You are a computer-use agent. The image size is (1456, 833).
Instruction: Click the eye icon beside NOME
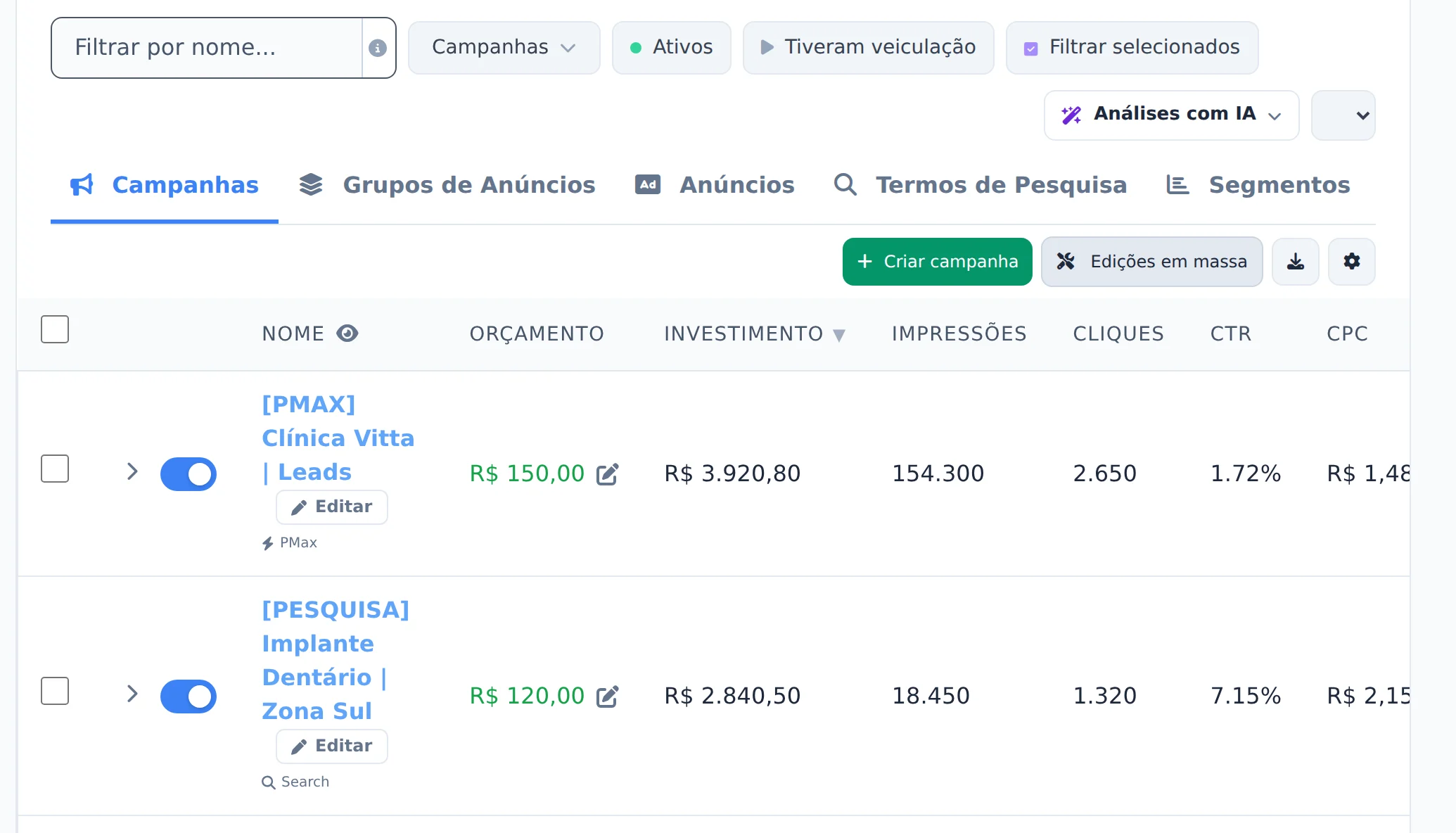[347, 333]
